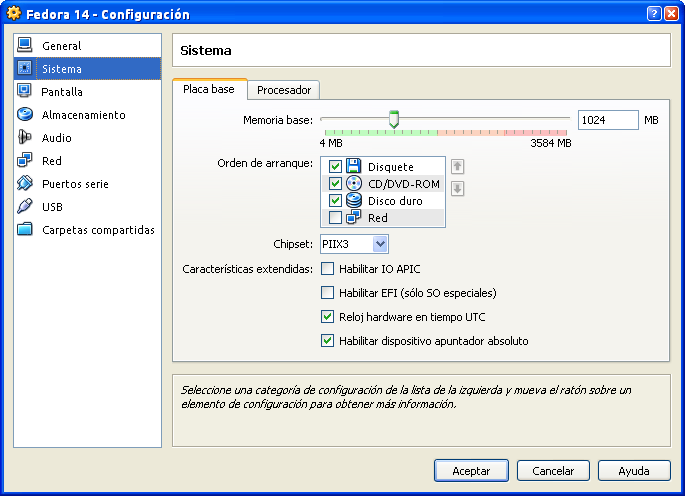Screen dimensions: 685x496
Task: Enable the Habilitar IO APIC checkbox
Action: click(x=327, y=268)
